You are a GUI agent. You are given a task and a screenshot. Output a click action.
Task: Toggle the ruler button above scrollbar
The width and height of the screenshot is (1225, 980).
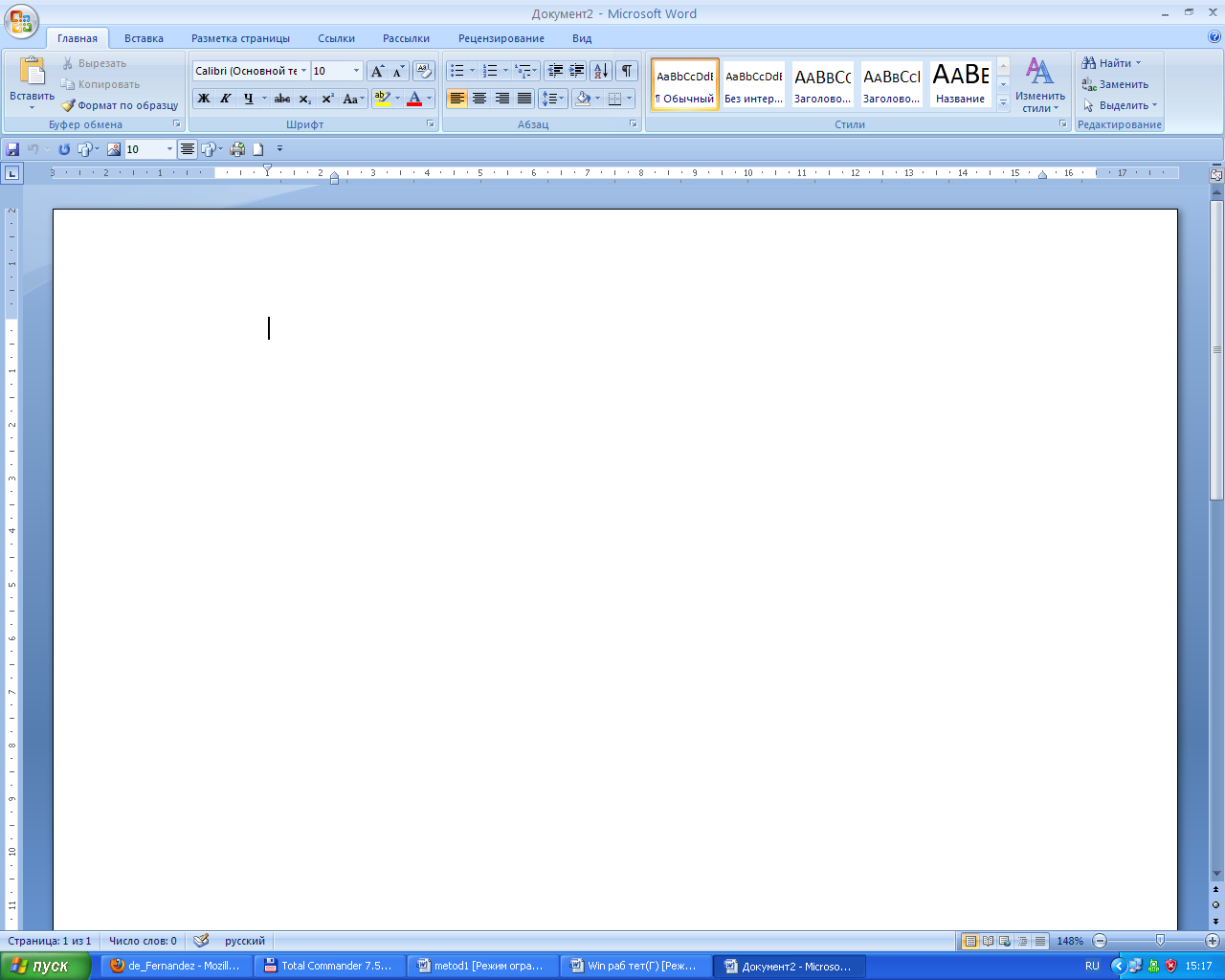[x=1216, y=175]
